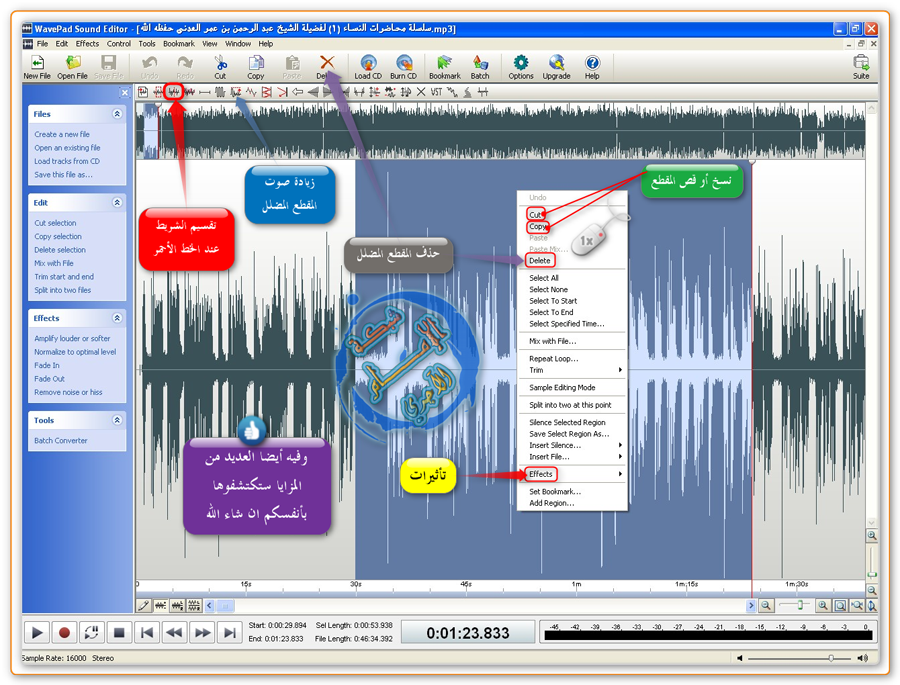Click the horizontal zoom slider handle
Viewport: 900px width, 685px height.
coord(800,605)
